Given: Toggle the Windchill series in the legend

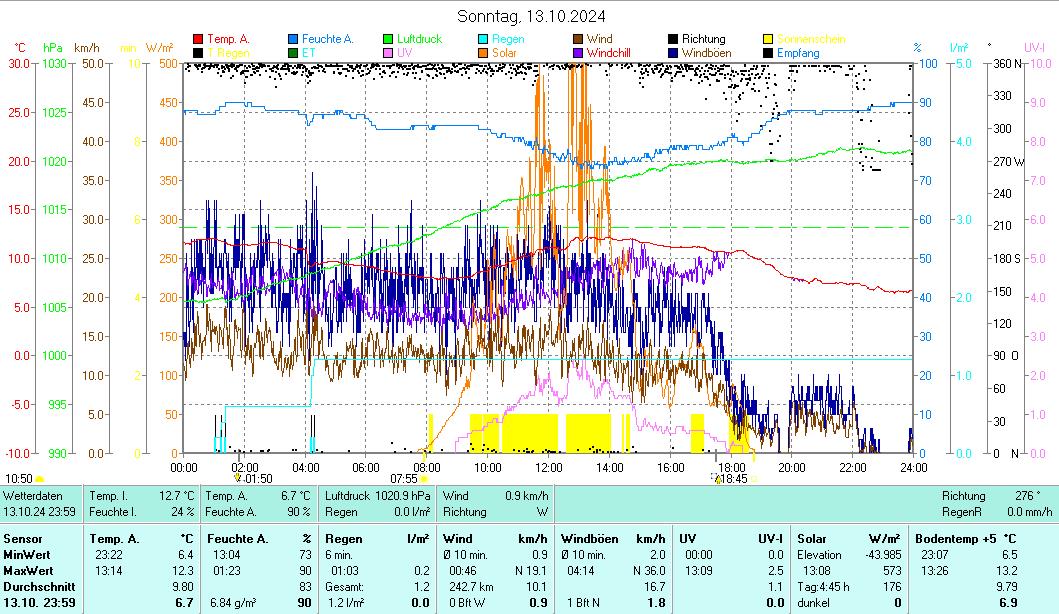Looking at the screenshot, I should pyautogui.click(x=608, y=53).
